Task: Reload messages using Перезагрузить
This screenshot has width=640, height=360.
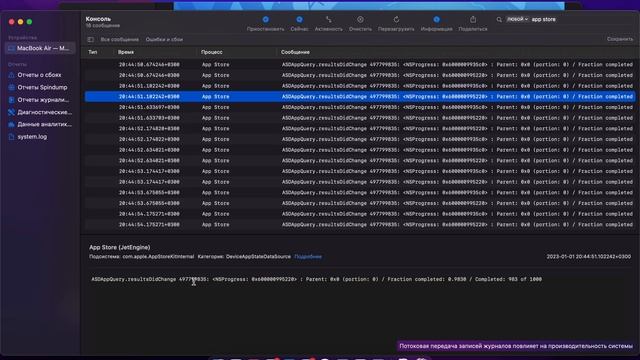Action: (396, 24)
